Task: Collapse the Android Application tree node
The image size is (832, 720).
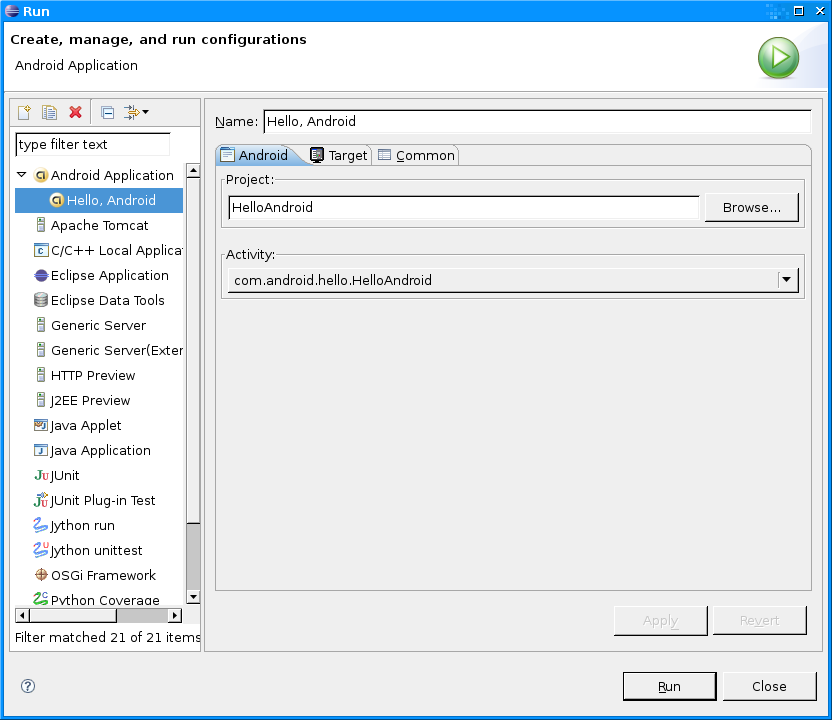Action: click(22, 175)
